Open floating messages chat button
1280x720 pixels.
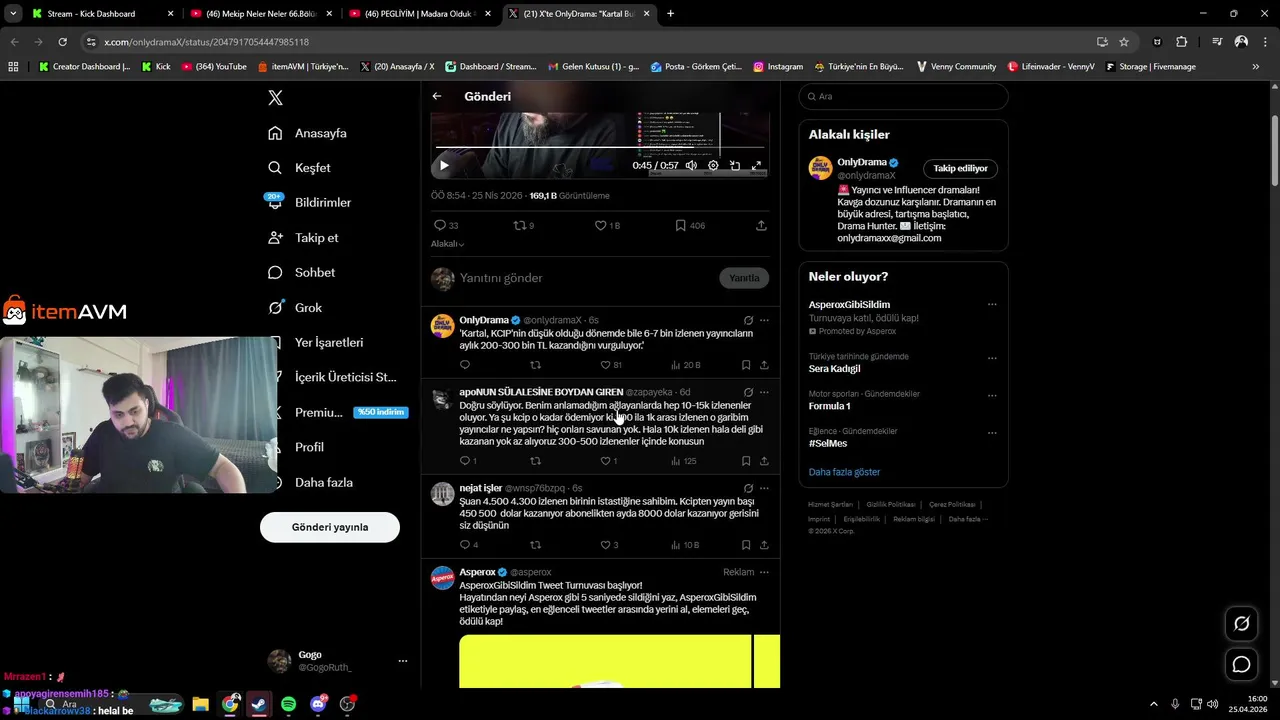(x=1241, y=664)
